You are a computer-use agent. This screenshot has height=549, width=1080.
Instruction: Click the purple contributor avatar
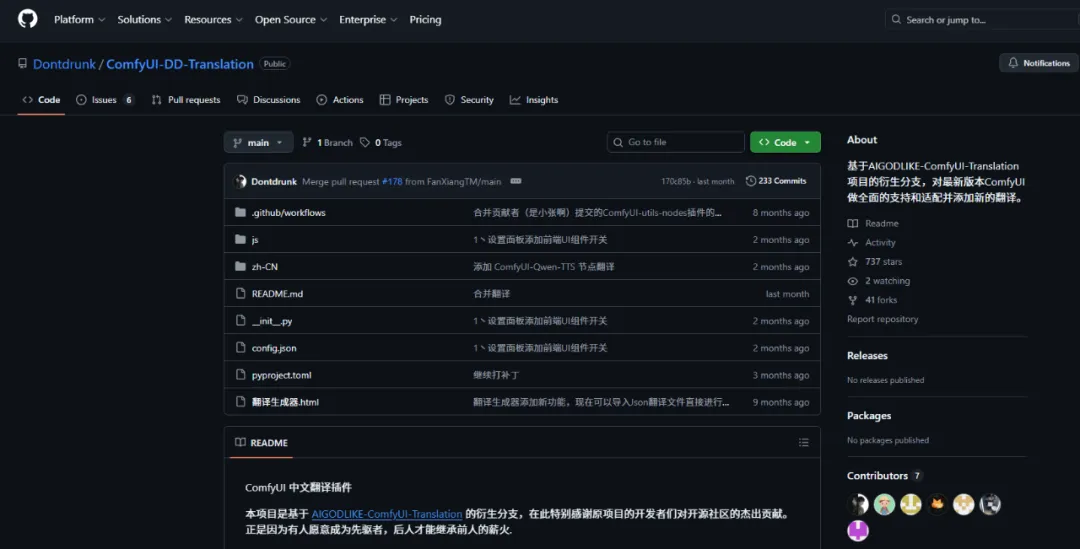click(x=858, y=530)
